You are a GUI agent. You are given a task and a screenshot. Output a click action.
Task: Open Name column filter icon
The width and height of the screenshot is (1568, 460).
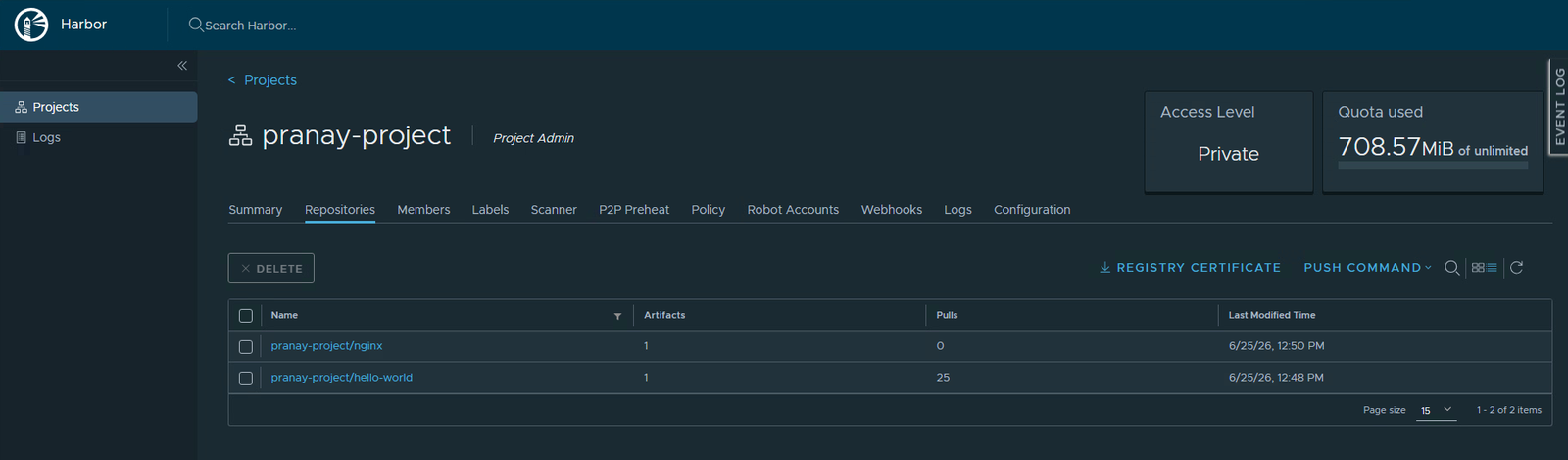click(617, 316)
